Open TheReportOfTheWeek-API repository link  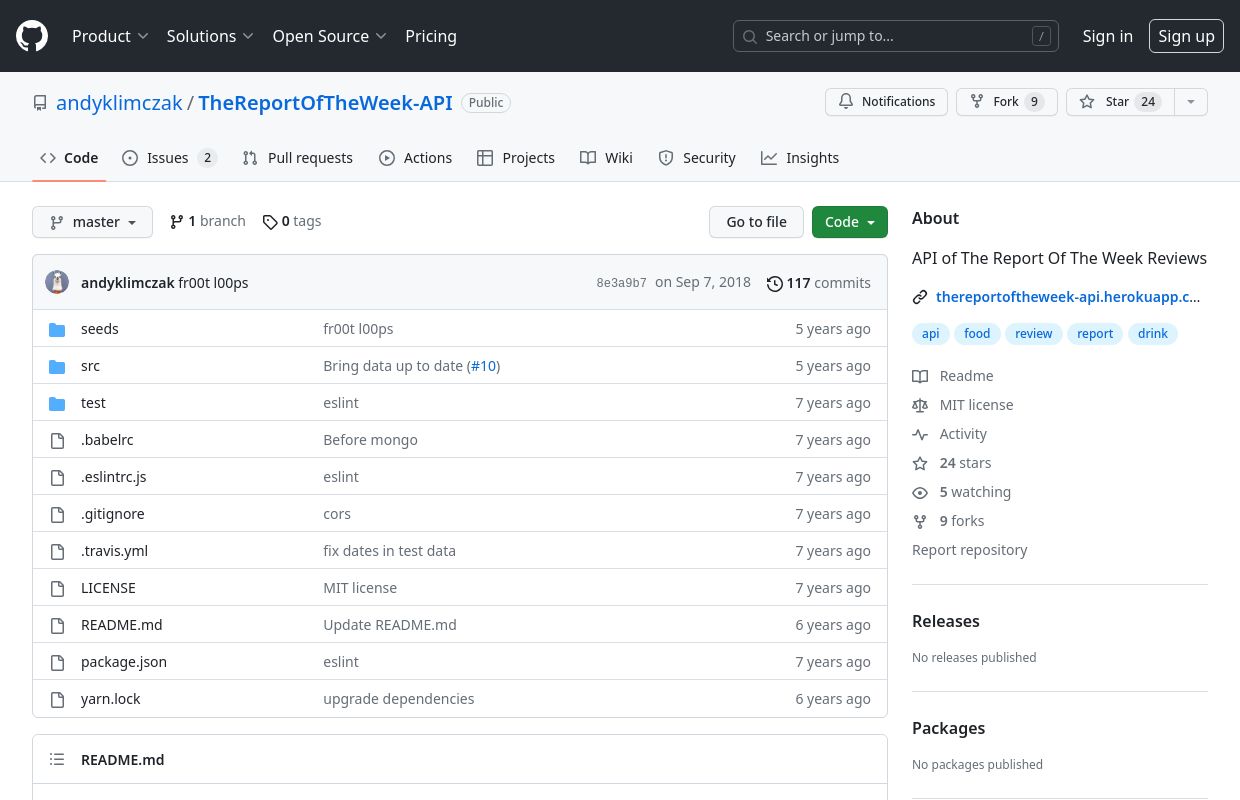click(x=325, y=103)
